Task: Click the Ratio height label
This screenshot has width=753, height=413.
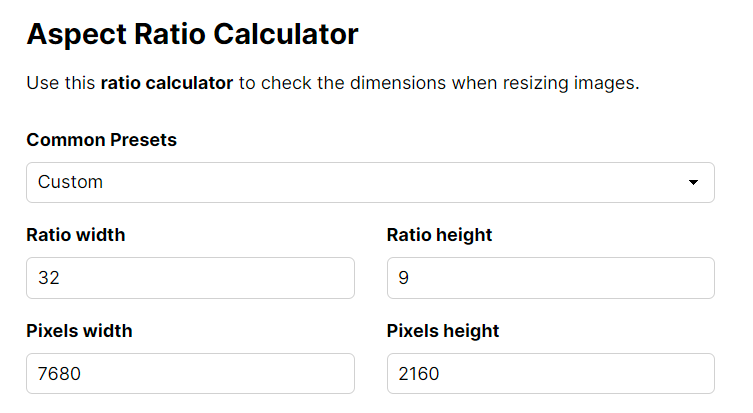Action: tap(439, 235)
